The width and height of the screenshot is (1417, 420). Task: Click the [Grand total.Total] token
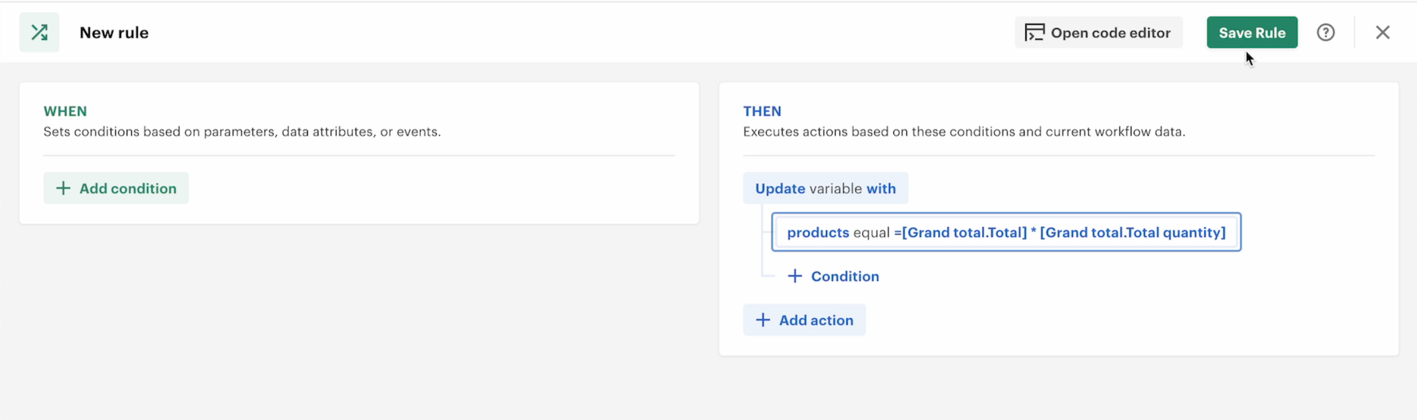point(964,233)
